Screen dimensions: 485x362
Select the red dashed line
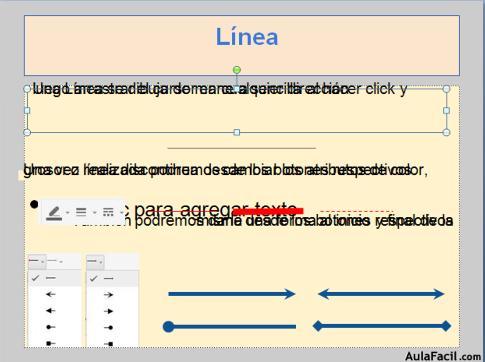(357, 211)
